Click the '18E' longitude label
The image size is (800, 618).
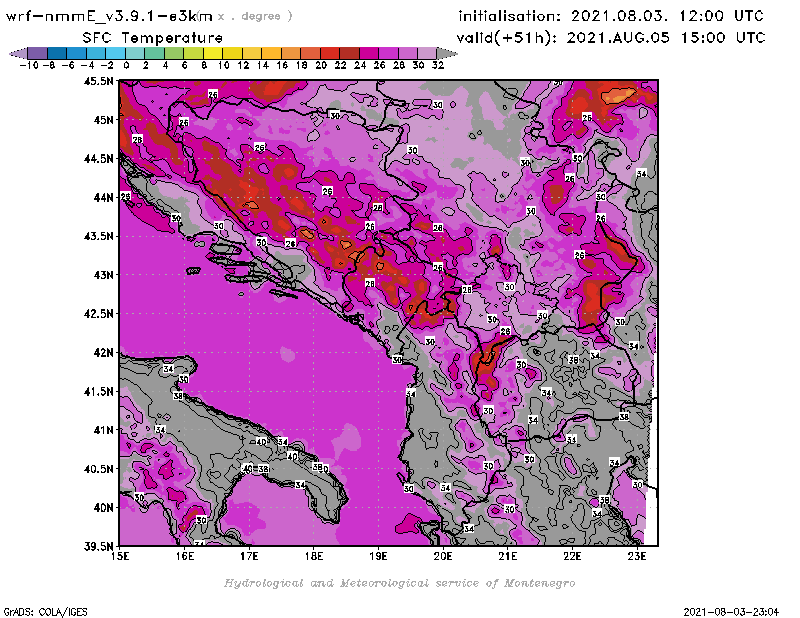click(x=314, y=556)
